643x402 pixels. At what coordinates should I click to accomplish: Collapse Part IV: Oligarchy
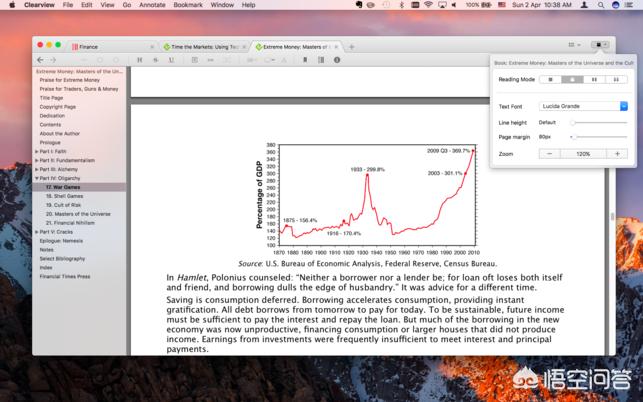(x=36, y=178)
